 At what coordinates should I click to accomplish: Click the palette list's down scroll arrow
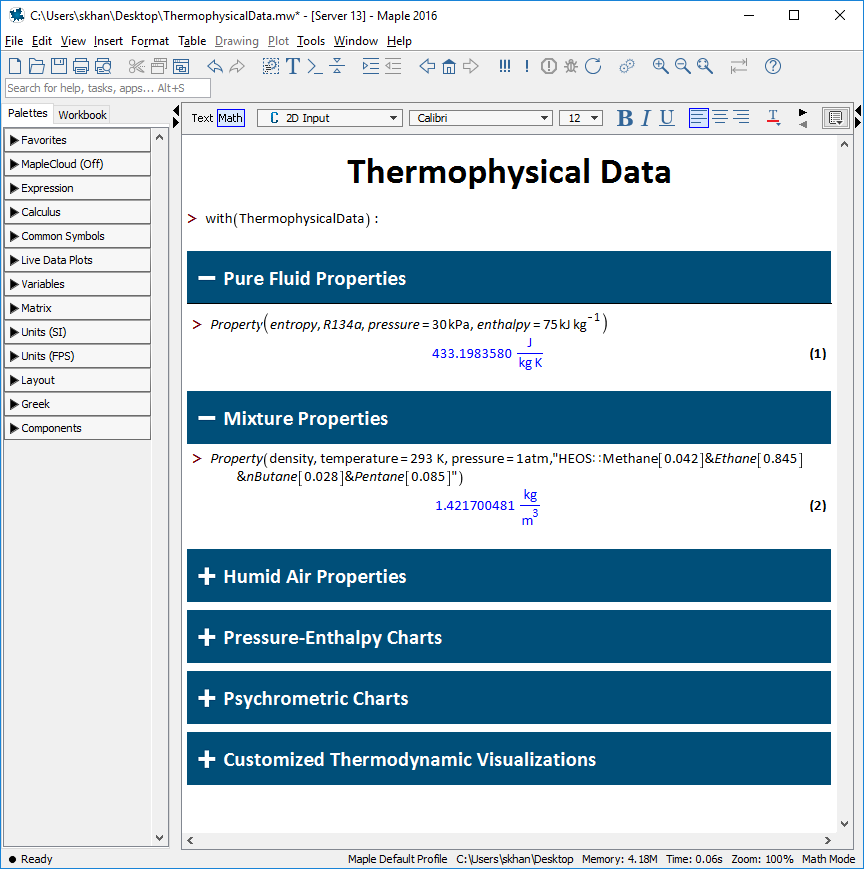(160, 838)
